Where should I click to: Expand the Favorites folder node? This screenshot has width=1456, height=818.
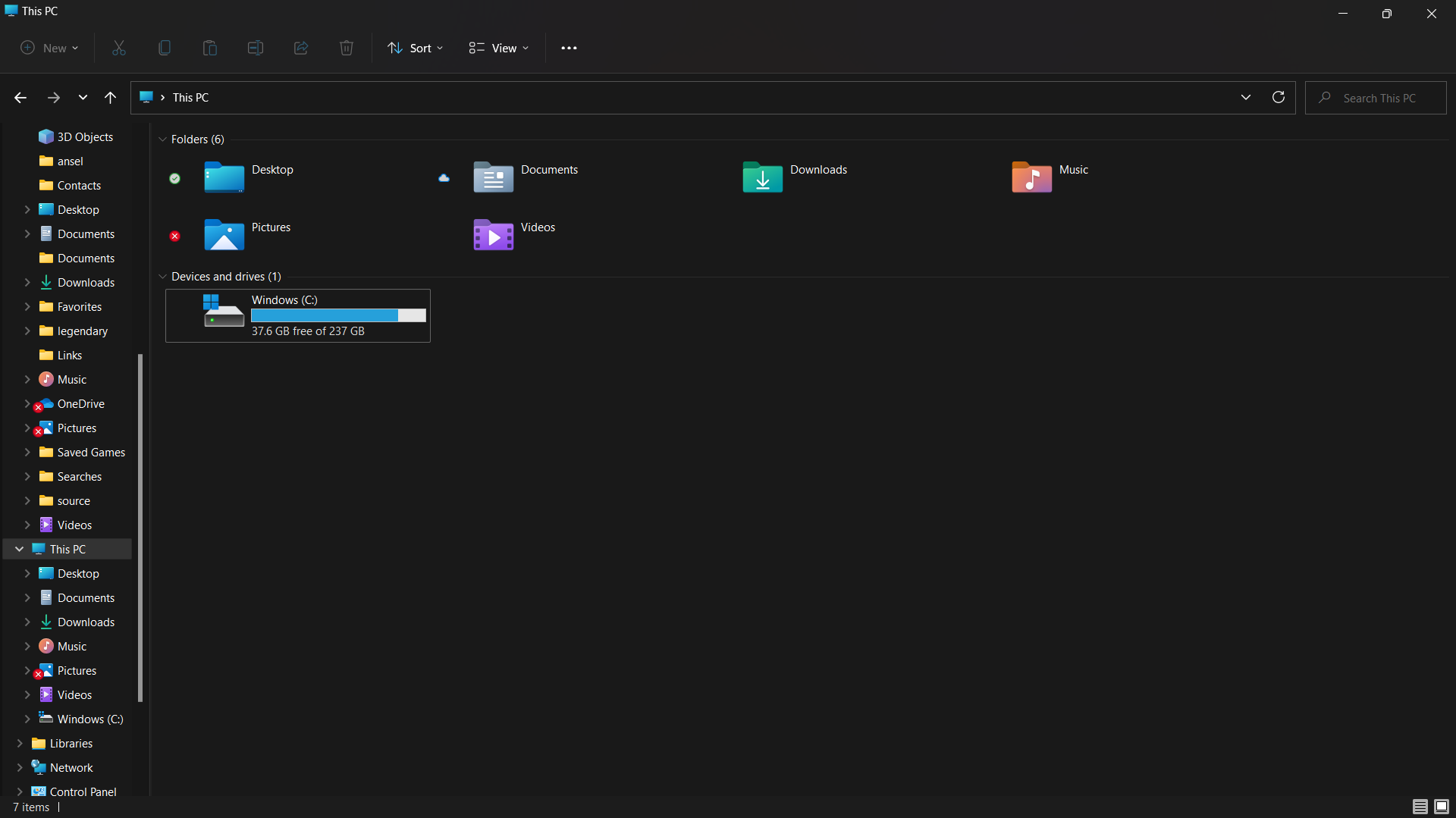pos(27,306)
